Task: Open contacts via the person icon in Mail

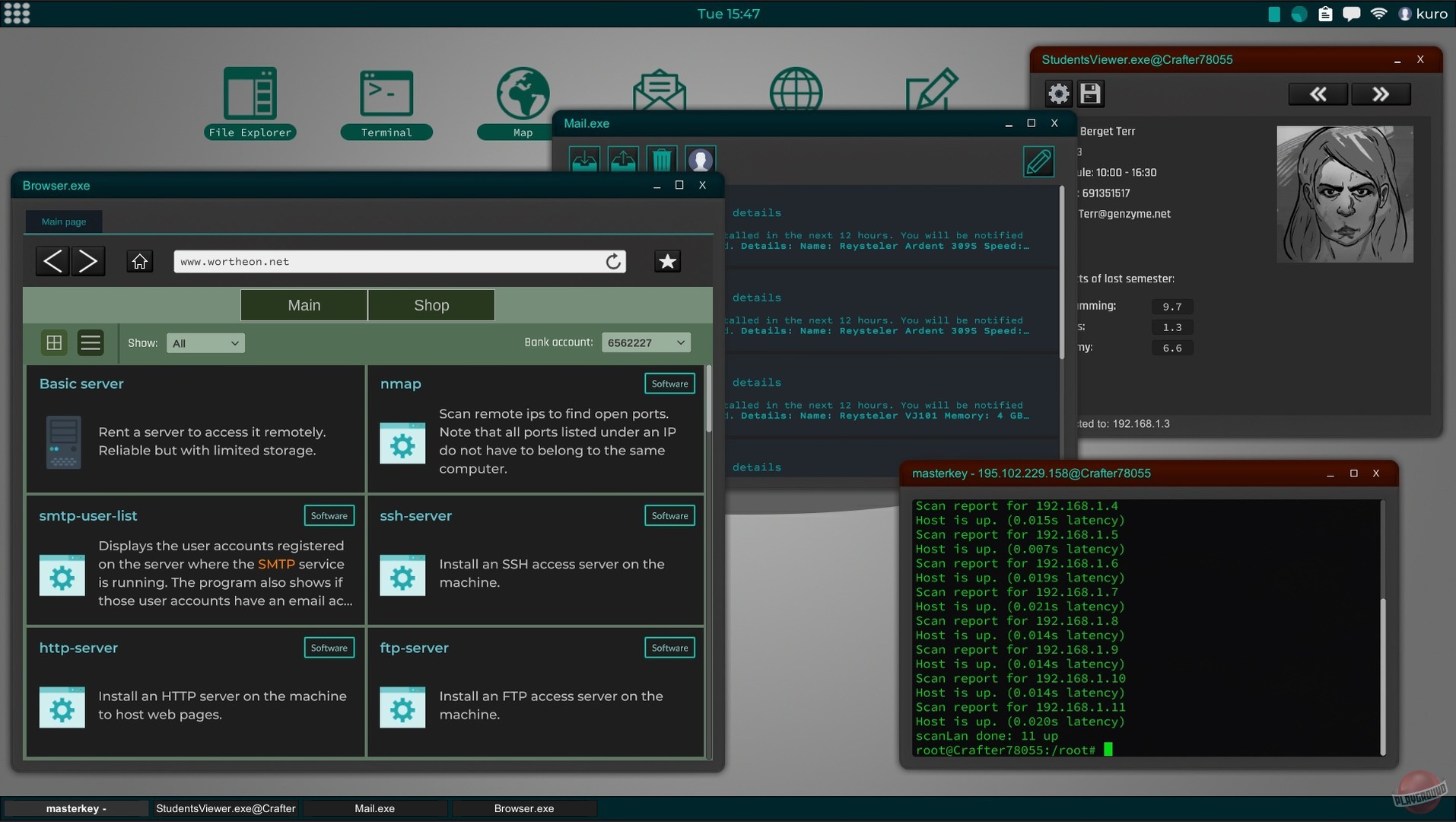Action: (700, 159)
